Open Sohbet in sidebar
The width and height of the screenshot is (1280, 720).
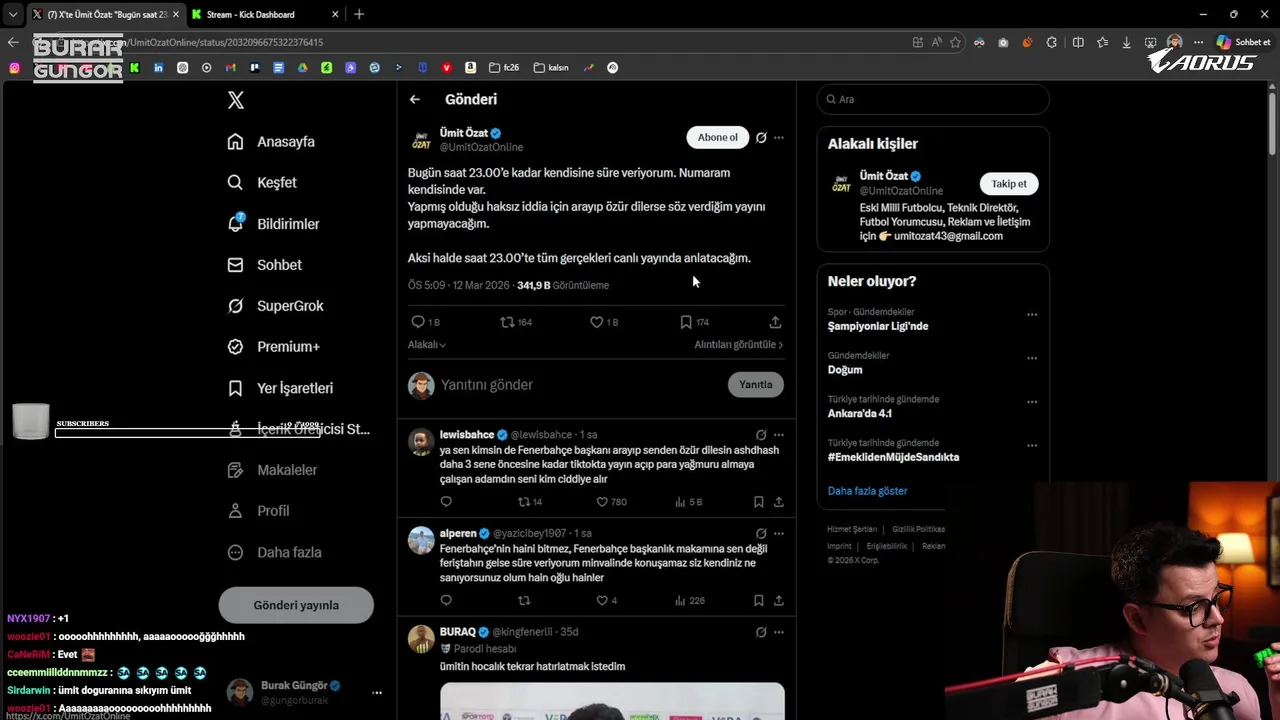tap(264, 265)
